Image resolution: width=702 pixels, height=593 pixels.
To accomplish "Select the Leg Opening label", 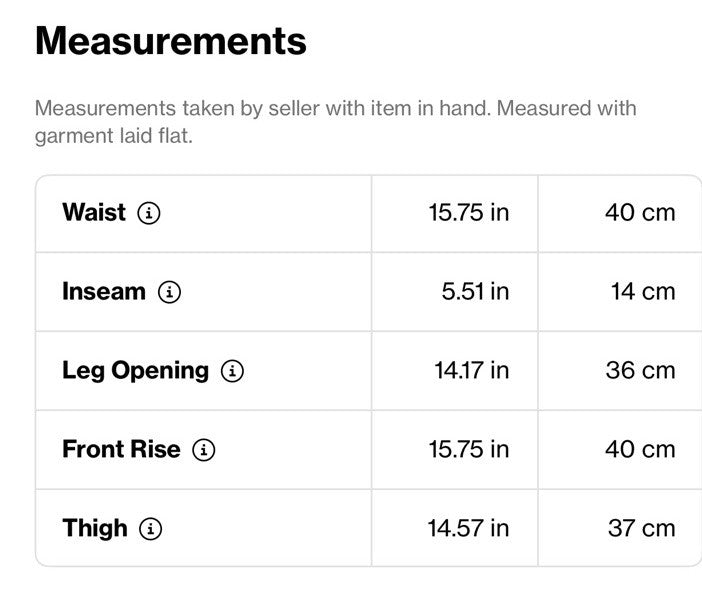I will tap(136, 371).
